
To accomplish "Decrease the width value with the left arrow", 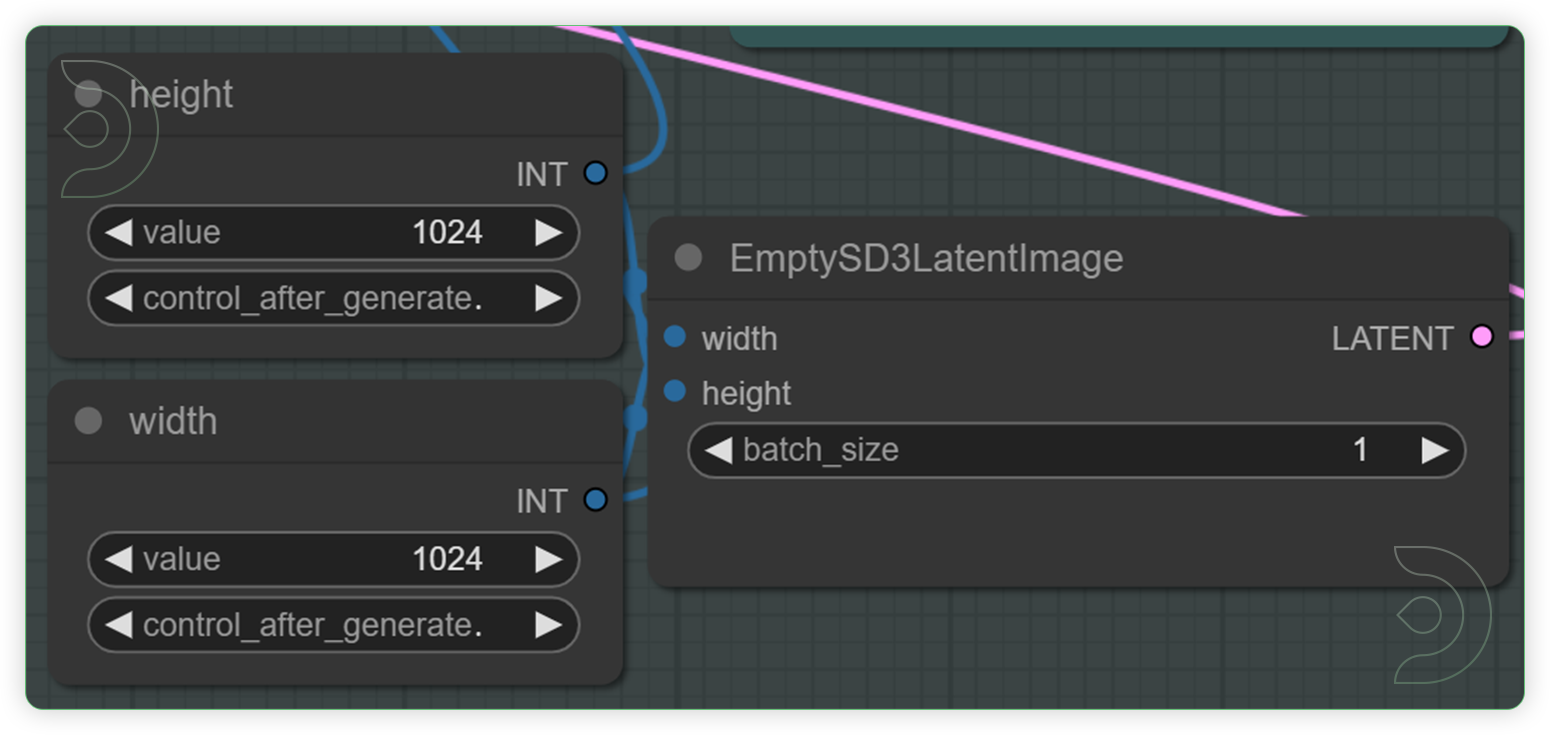I will pyautogui.click(x=118, y=559).
